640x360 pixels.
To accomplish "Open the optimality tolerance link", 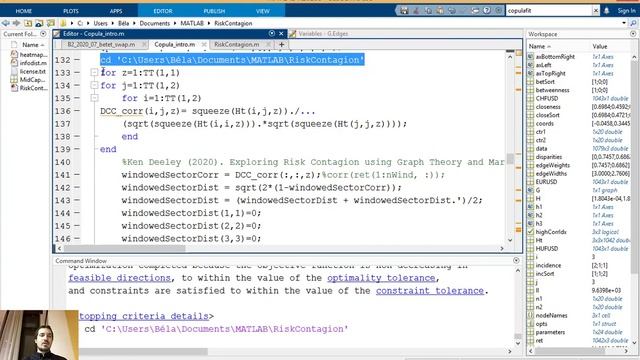I will click(x=381, y=278).
